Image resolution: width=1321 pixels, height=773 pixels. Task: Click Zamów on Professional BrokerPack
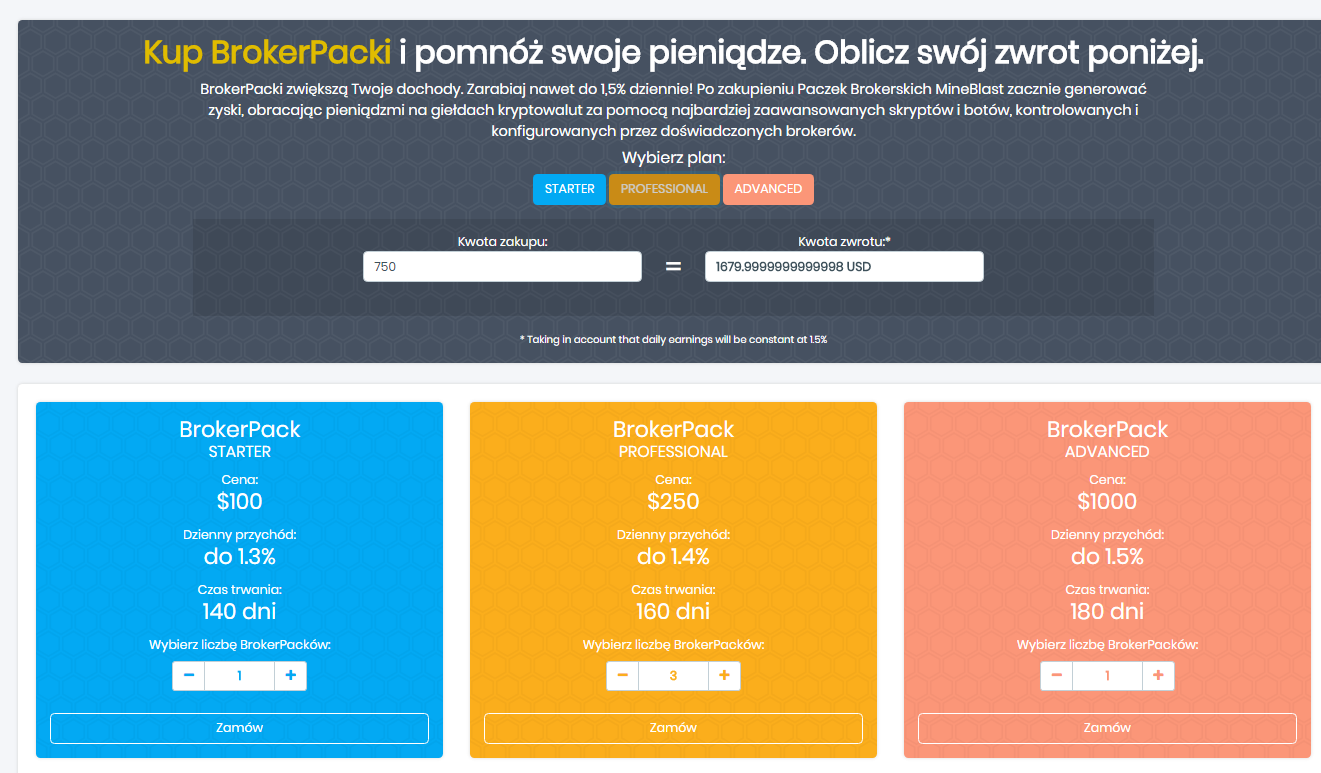(x=673, y=728)
